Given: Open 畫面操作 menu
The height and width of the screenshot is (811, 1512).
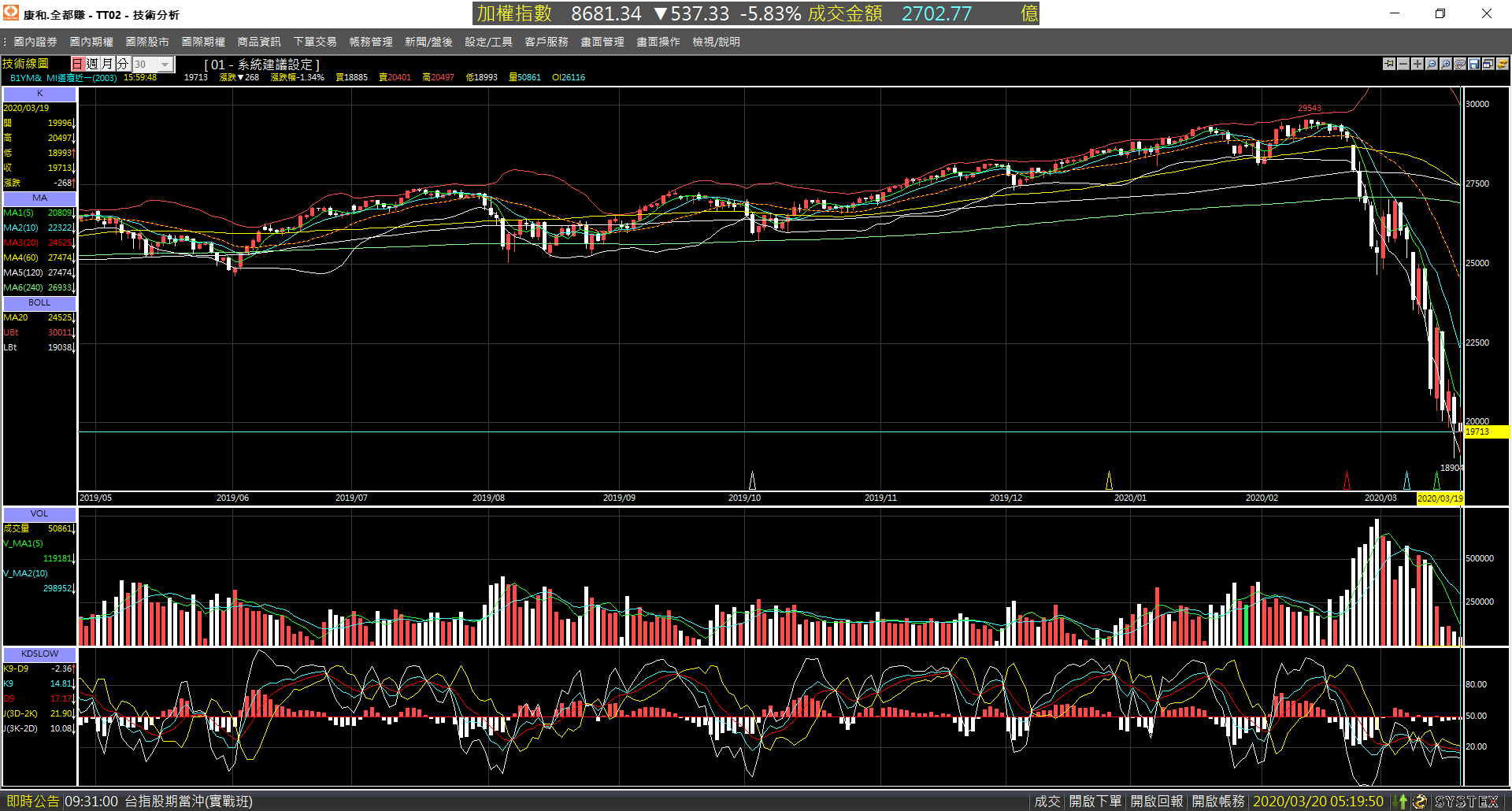Looking at the screenshot, I should point(658,42).
